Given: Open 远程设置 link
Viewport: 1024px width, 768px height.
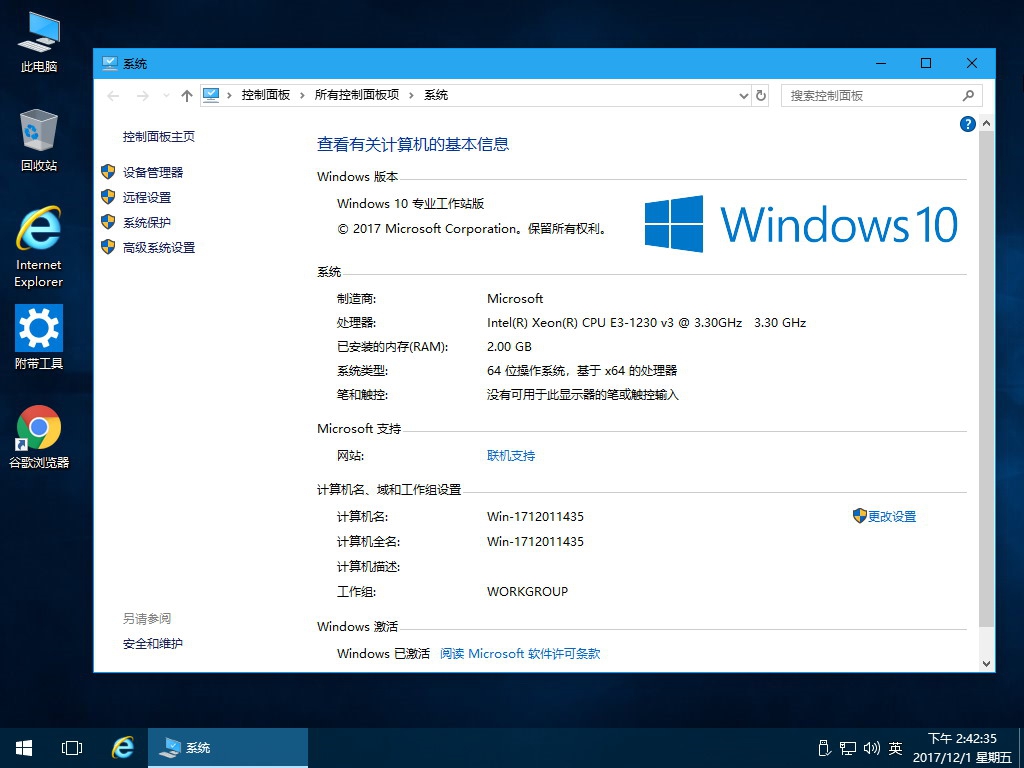Looking at the screenshot, I should (x=147, y=197).
